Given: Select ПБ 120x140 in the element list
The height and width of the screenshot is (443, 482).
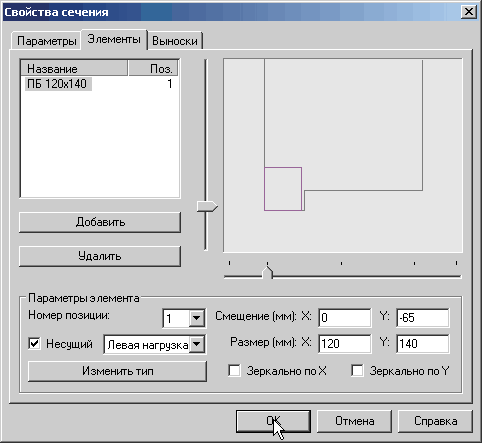Looking at the screenshot, I should (57, 84).
